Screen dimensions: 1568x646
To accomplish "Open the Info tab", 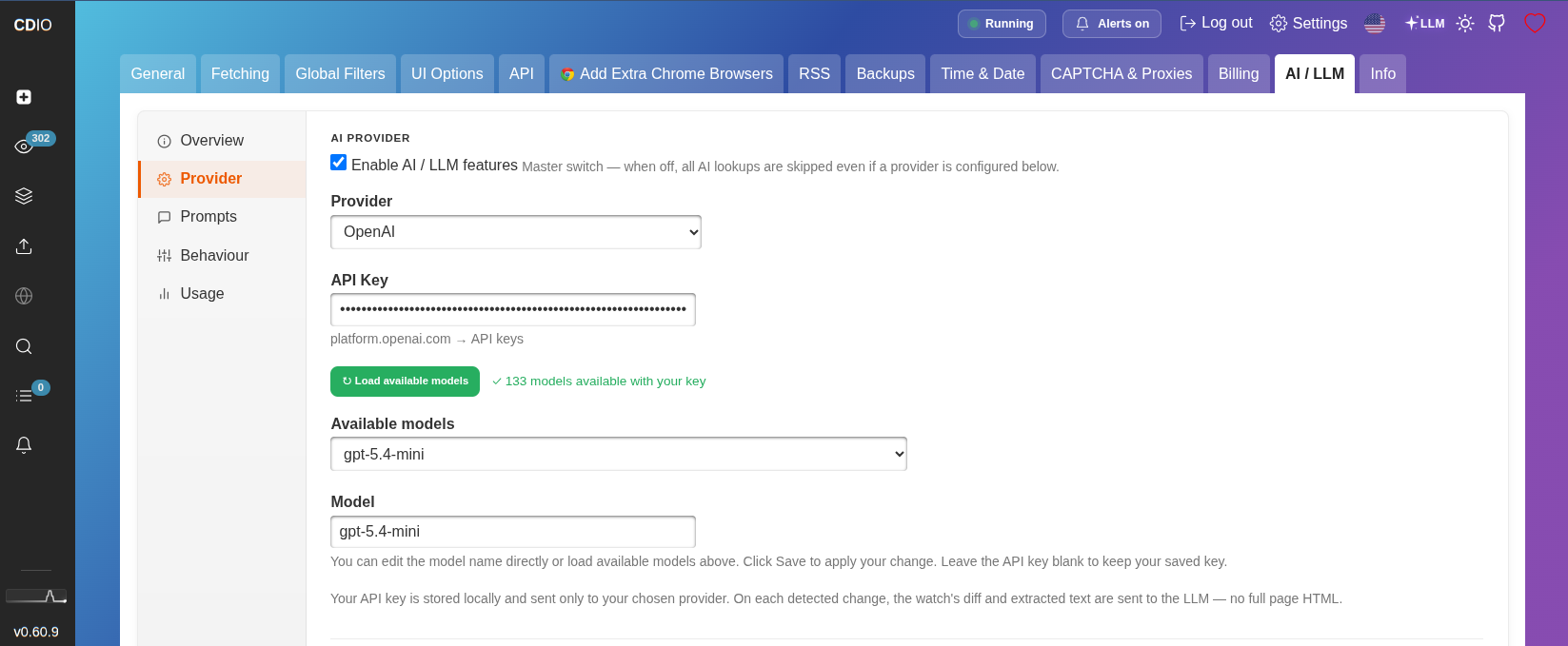I will click(1382, 73).
